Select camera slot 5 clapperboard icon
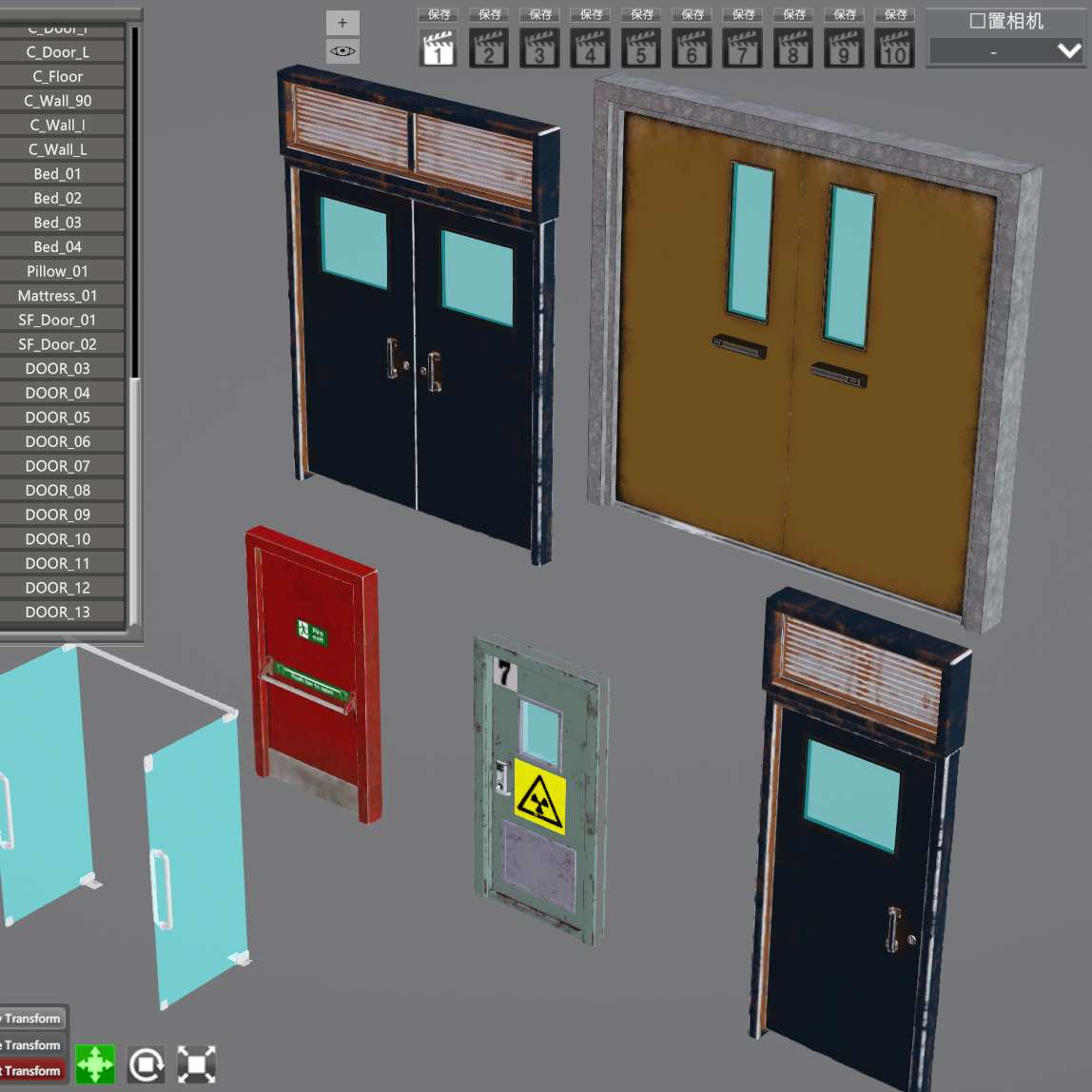Screen dimensions: 1092x1092 641,49
